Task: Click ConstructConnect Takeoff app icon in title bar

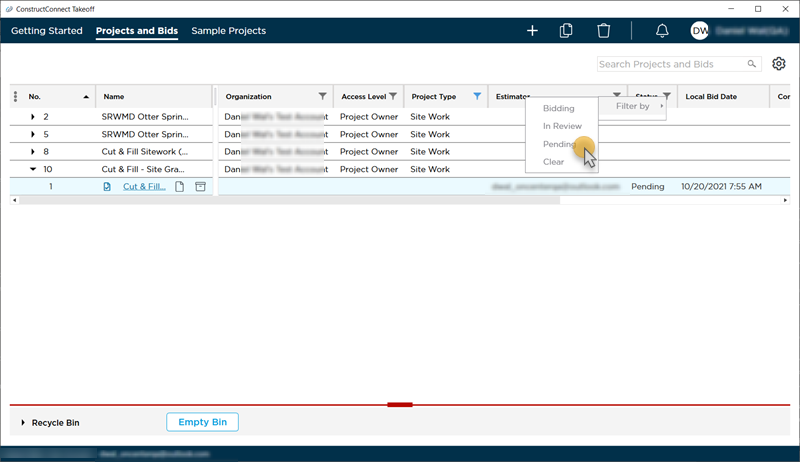Action: click(x=9, y=9)
